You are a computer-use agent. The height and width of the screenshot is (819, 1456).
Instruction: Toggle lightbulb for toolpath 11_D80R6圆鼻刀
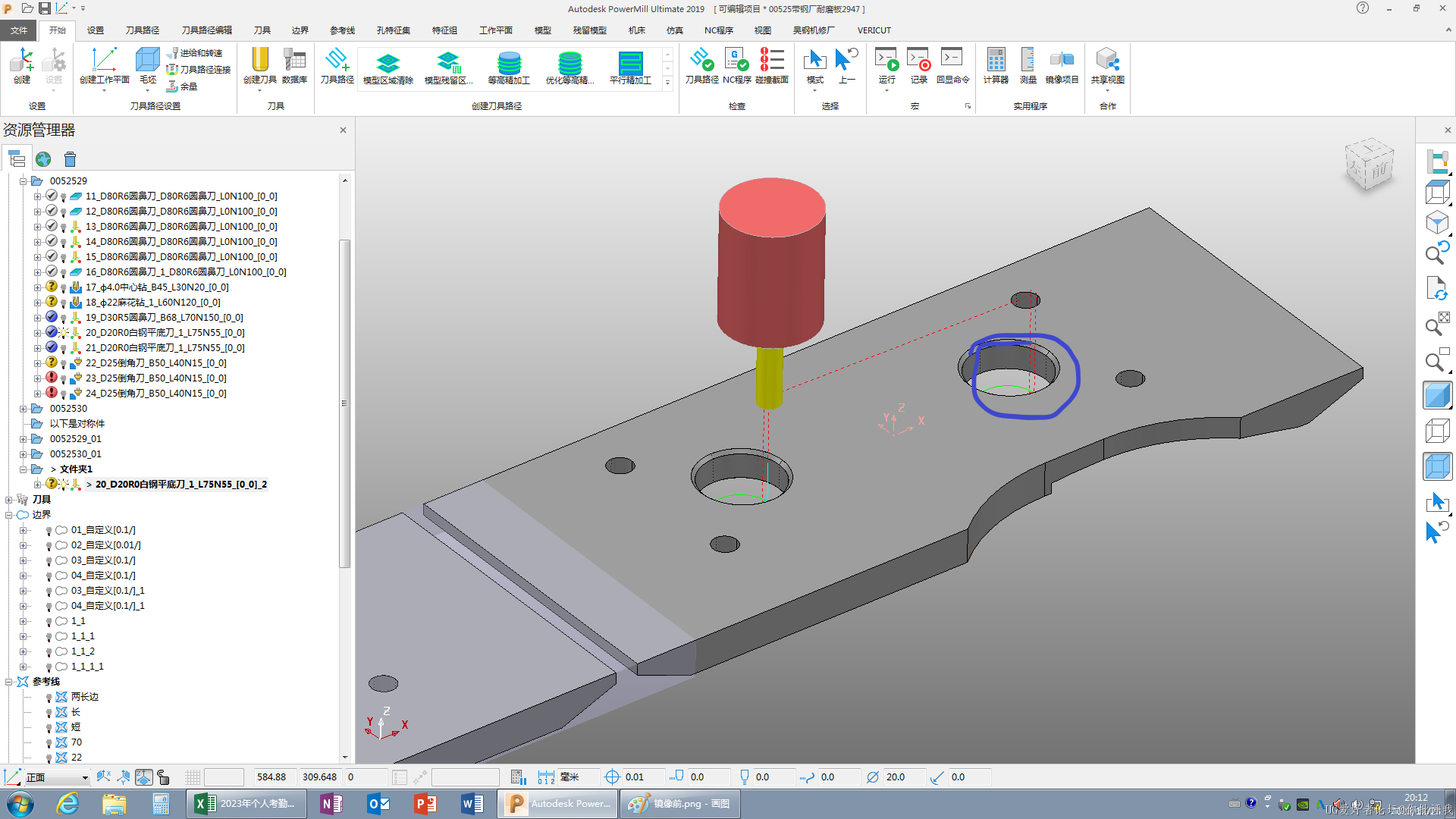tap(64, 196)
